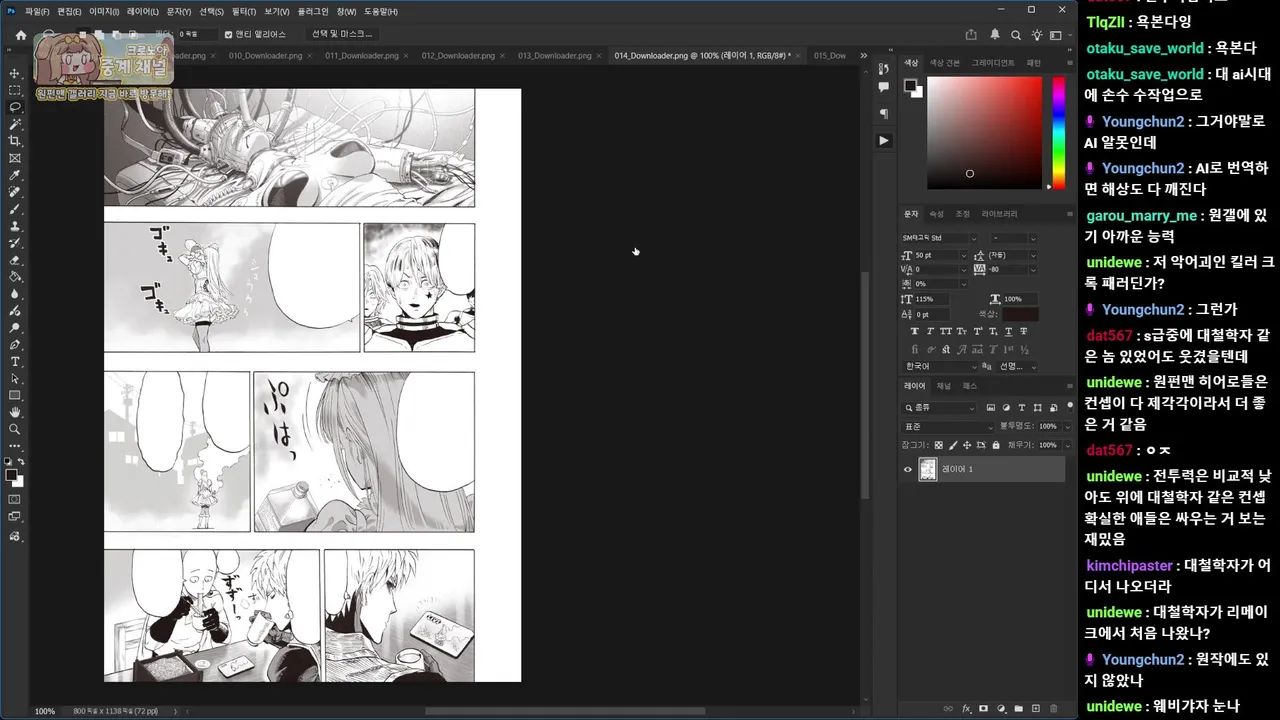
Task: Click the 선택 및 마스크 button
Action: [x=343, y=34]
